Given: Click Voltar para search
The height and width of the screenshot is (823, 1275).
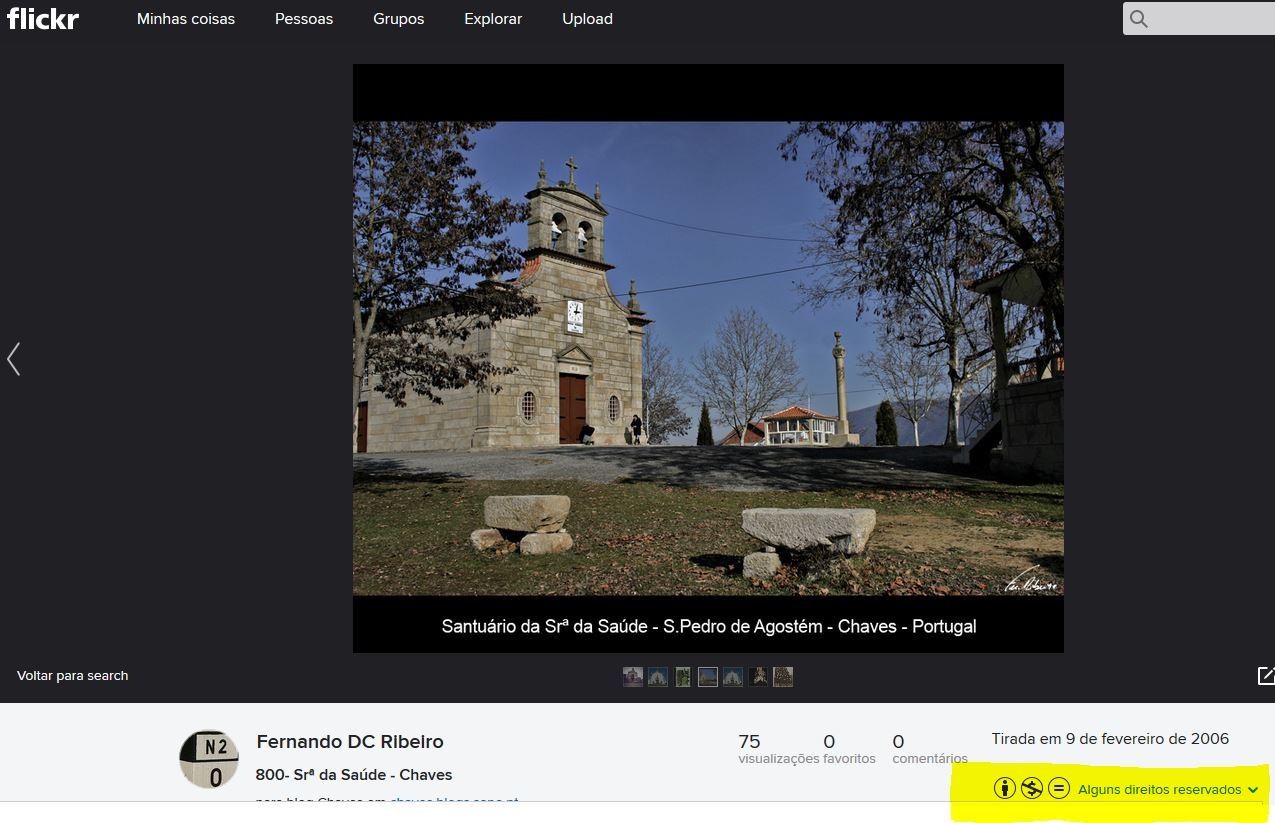Looking at the screenshot, I should pyautogui.click(x=72, y=676).
